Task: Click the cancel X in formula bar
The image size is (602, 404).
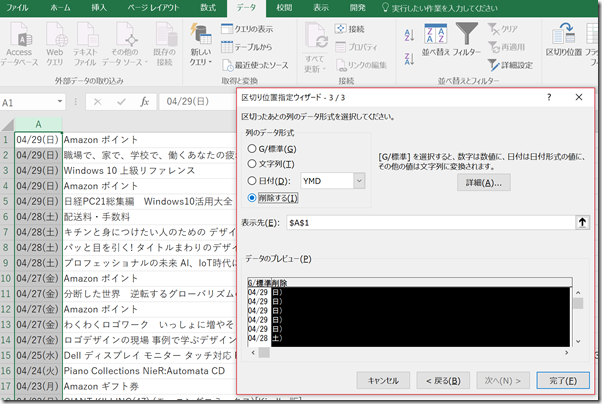Action: pos(98,102)
